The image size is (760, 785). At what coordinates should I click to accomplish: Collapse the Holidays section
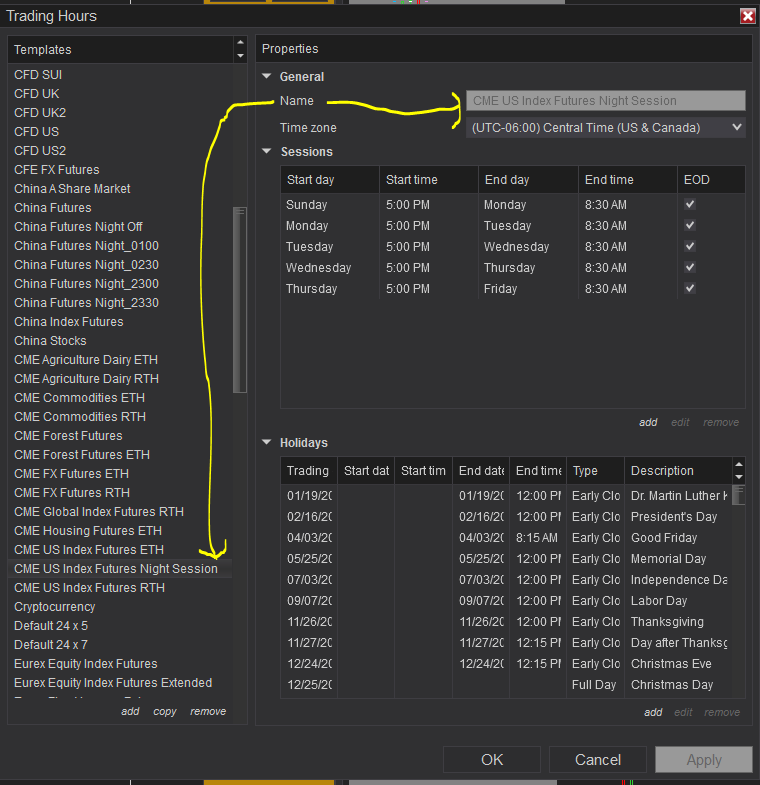click(267, 442)
